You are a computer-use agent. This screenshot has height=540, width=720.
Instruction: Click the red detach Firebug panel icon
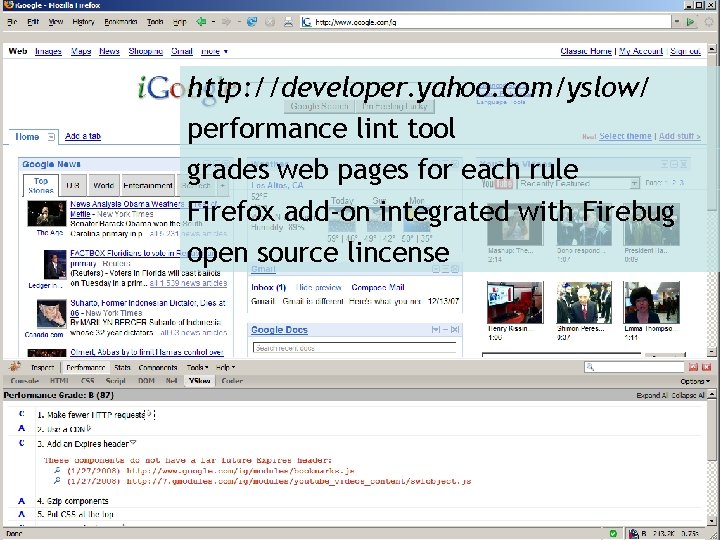pos(693,367)
